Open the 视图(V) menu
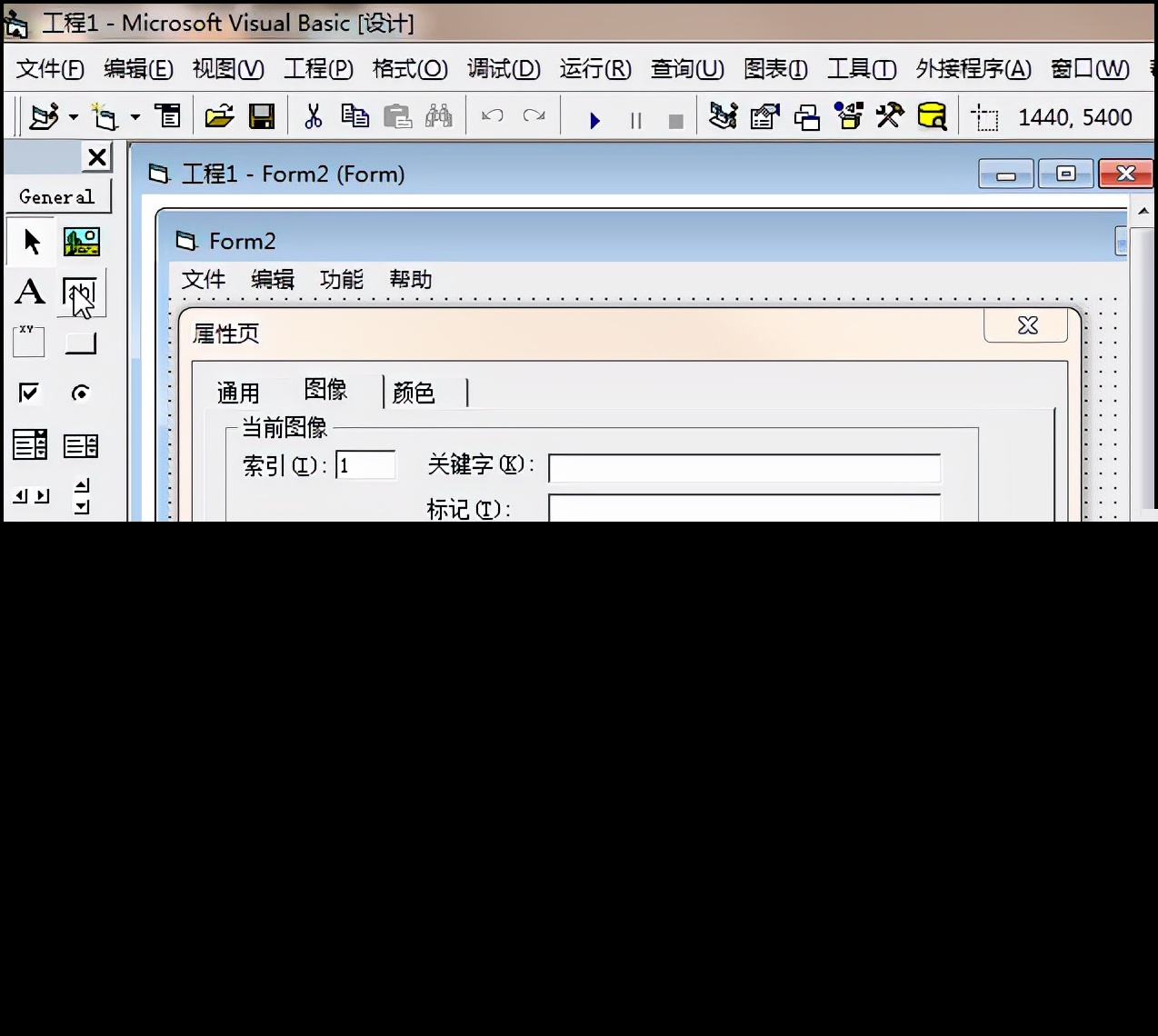 pos(228,69)
